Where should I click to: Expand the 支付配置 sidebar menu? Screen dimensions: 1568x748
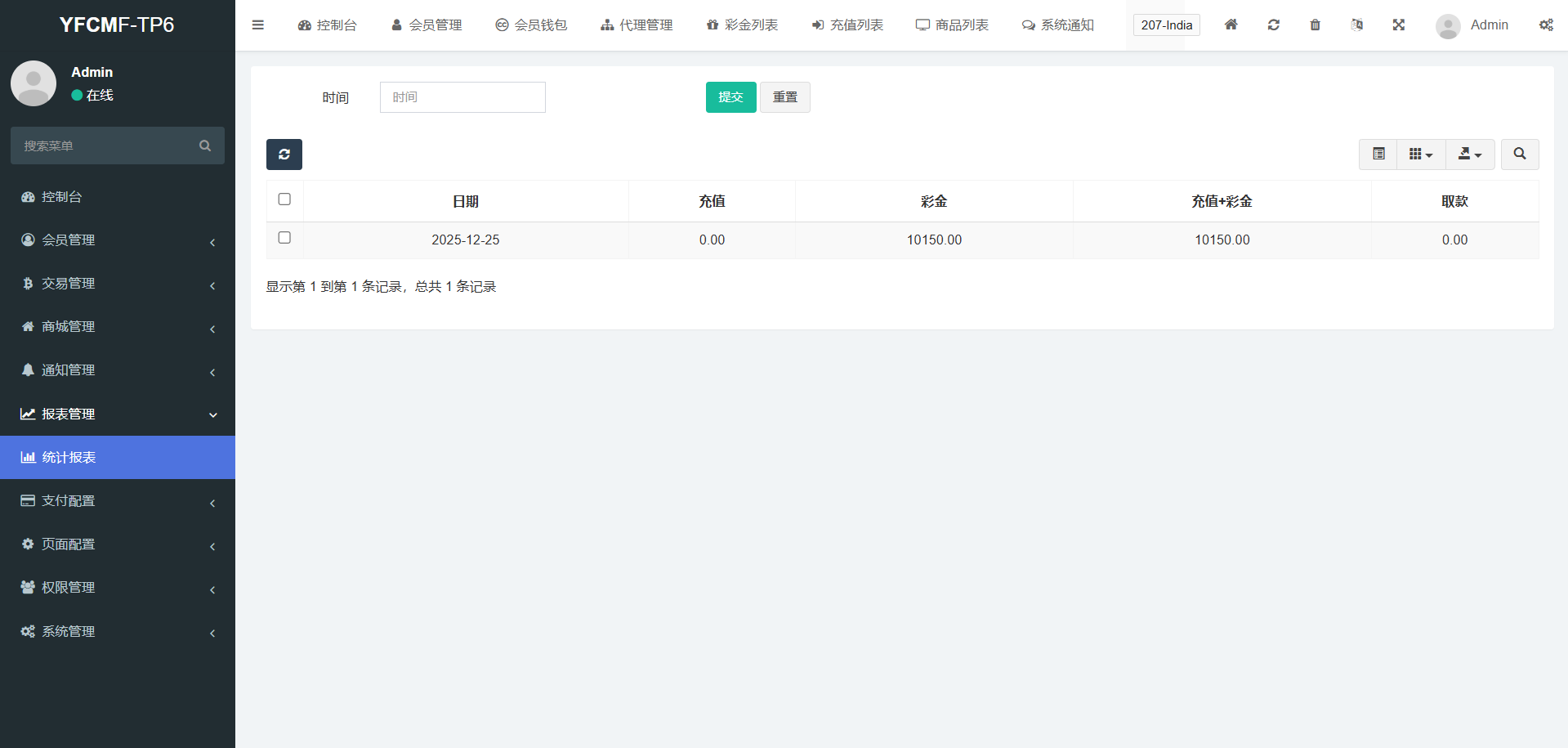[x=118, y=501]
